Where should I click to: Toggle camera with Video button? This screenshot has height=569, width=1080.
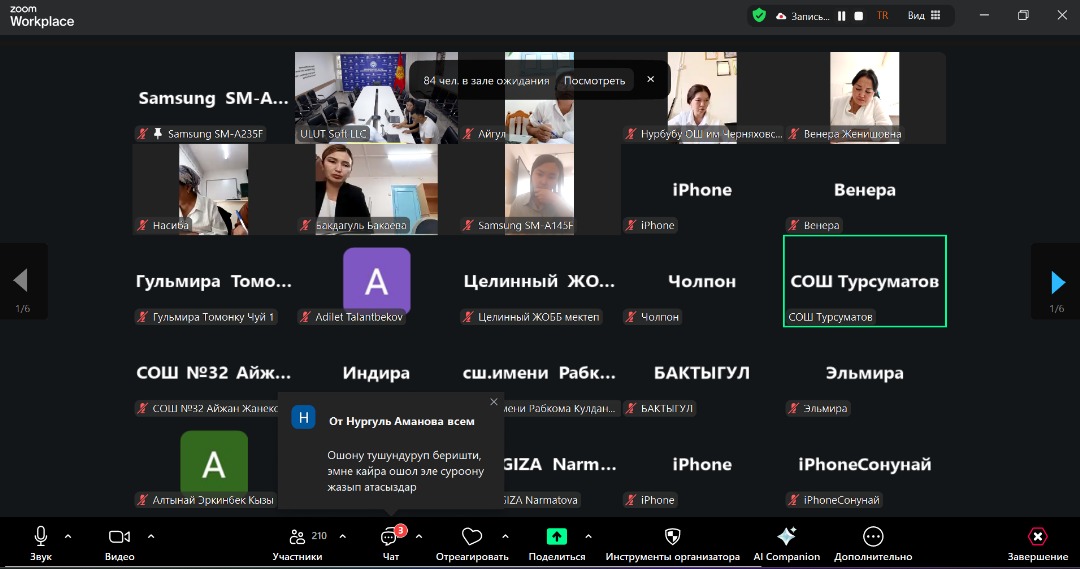coord(119,537)
